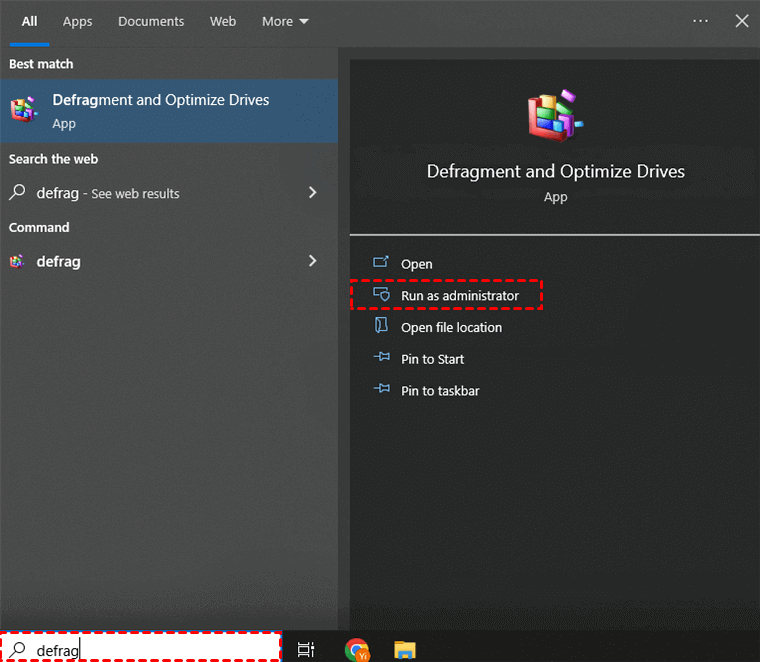
Task: Click the large Defragment and Optimize Drives icon
Action: click(x=555, y=116)
